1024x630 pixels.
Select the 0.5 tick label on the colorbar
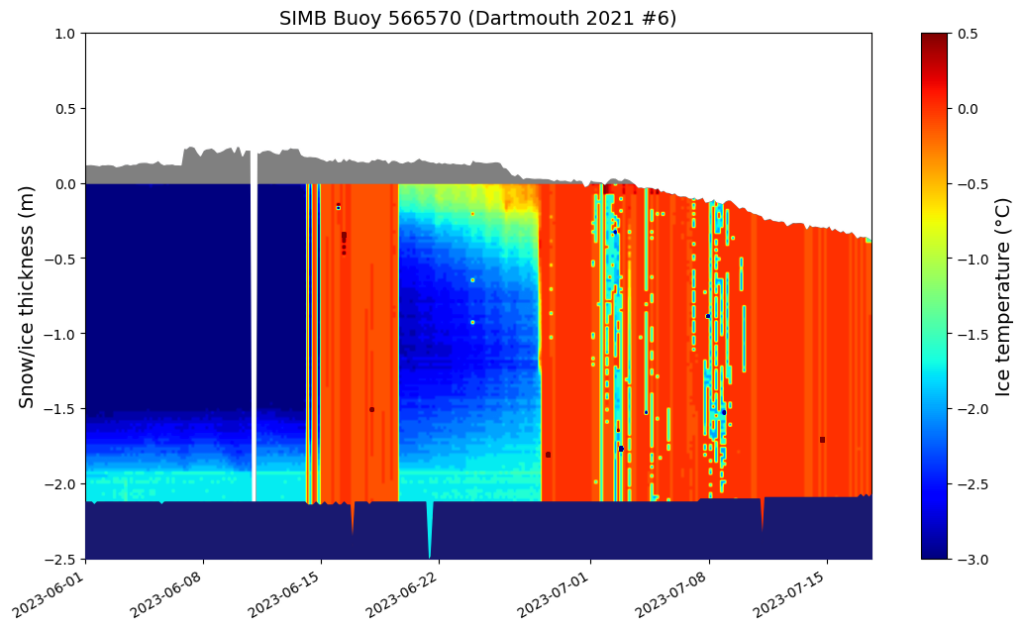968,33
